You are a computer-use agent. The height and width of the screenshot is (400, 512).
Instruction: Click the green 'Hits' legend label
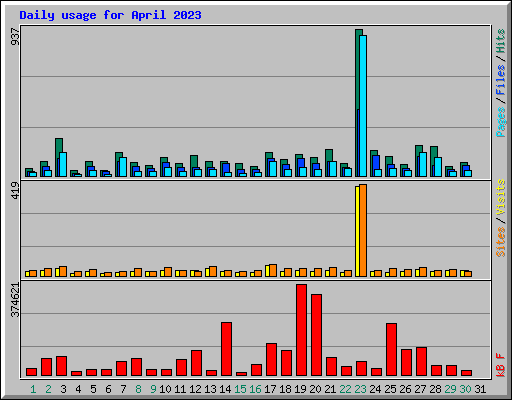click(x=501, y=41)
